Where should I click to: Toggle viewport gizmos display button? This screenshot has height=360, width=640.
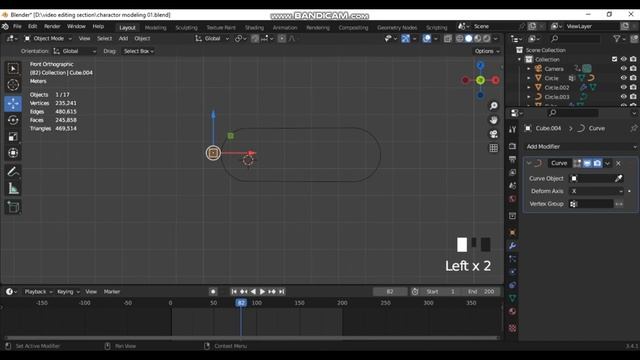(405, 38)
